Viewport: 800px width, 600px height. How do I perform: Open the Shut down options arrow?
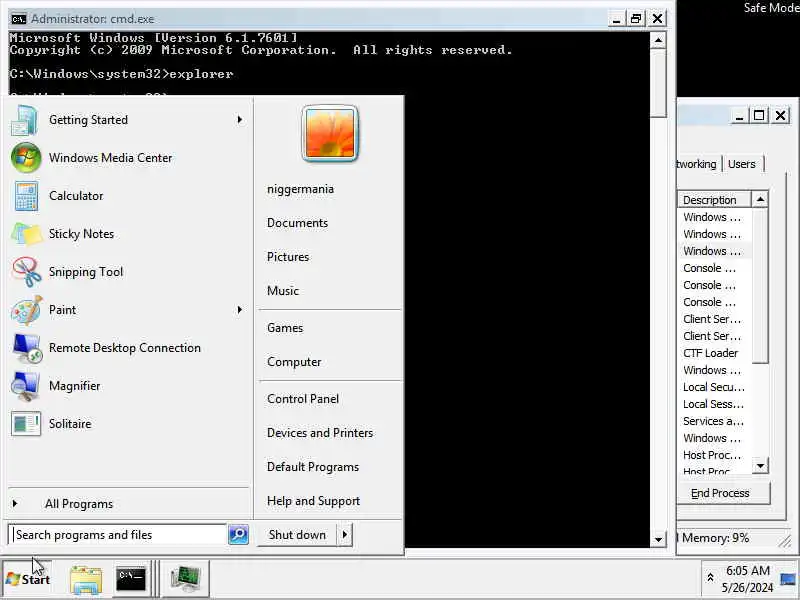pos(345,535)
